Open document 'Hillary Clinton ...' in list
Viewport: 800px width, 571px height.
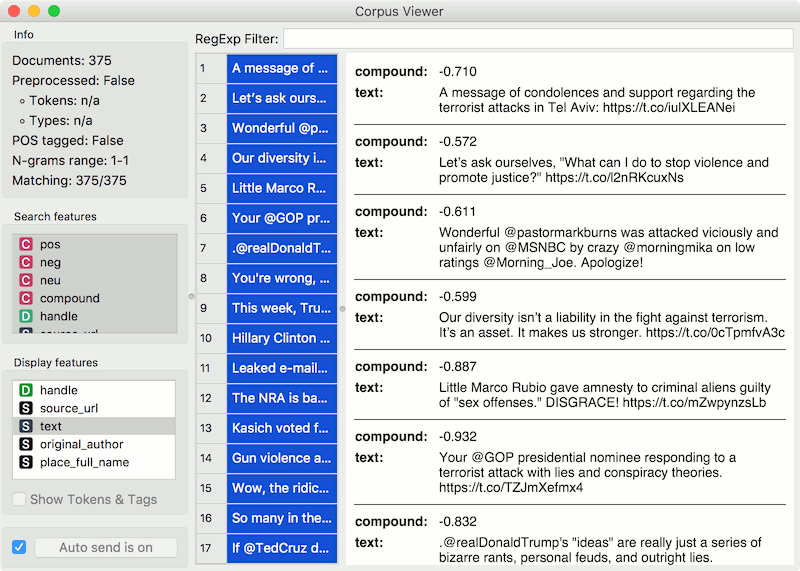(280, 338)
